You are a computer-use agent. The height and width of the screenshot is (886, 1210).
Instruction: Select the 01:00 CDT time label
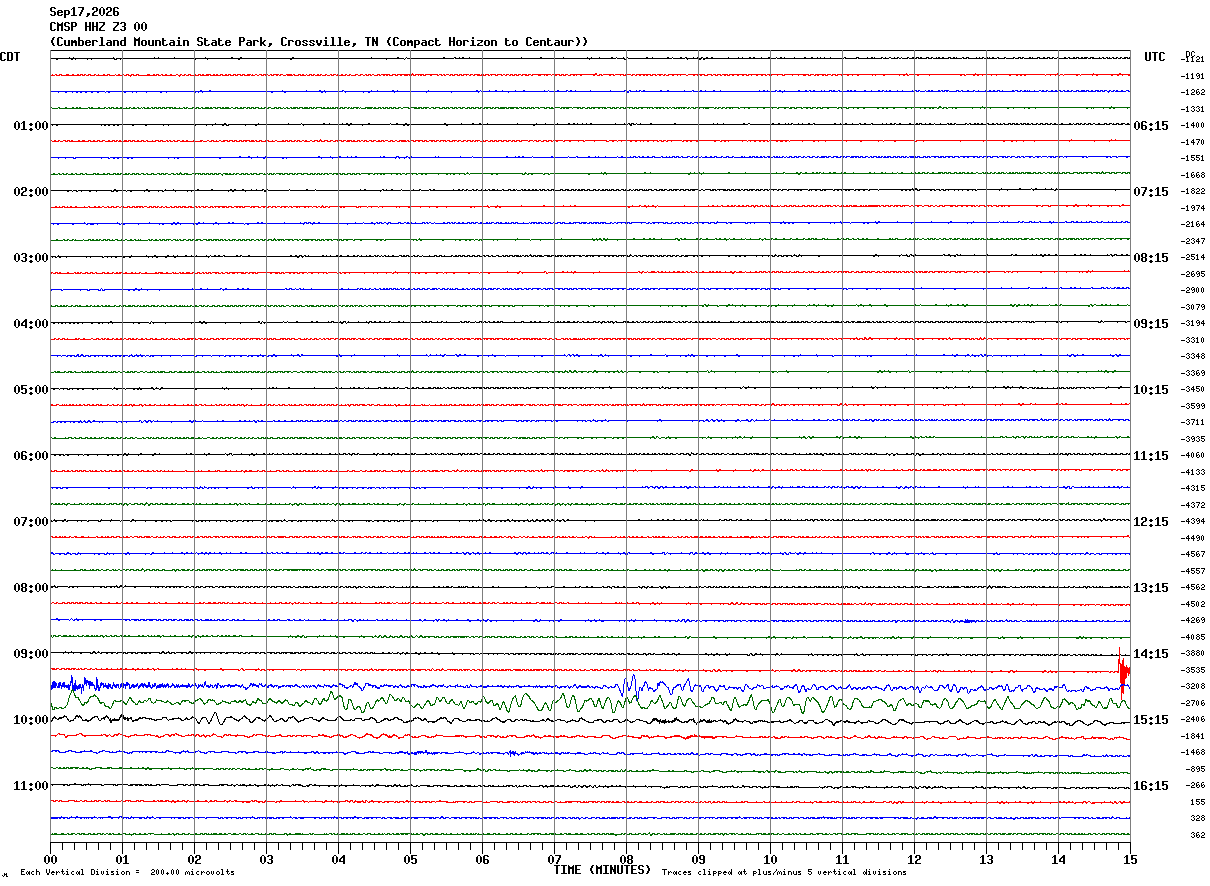pyautogui.click(x=31, y=126)
